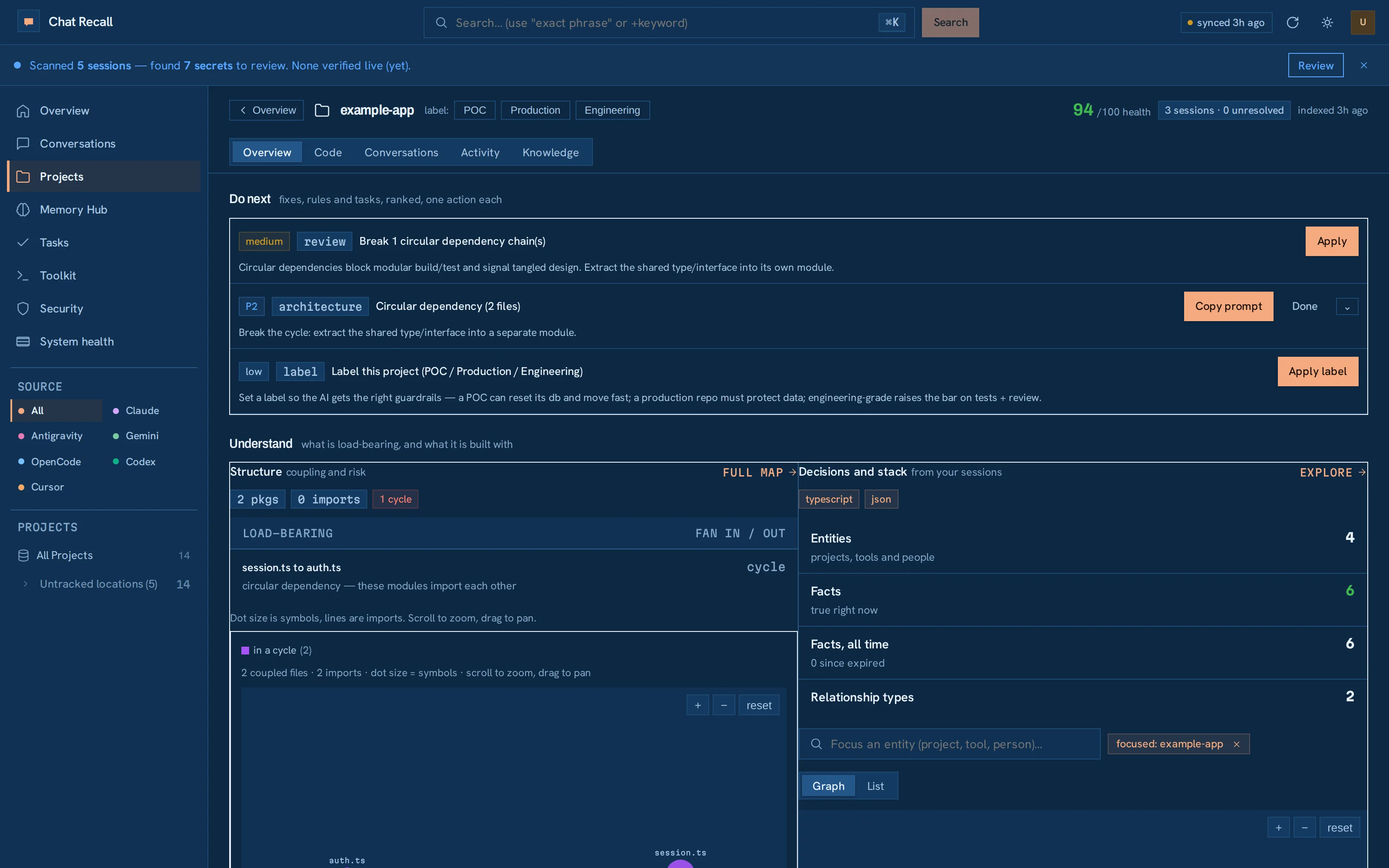Screen dimensions: 1389x868
Task: Click the All Projects database icon
Action: tap(23, 555)
